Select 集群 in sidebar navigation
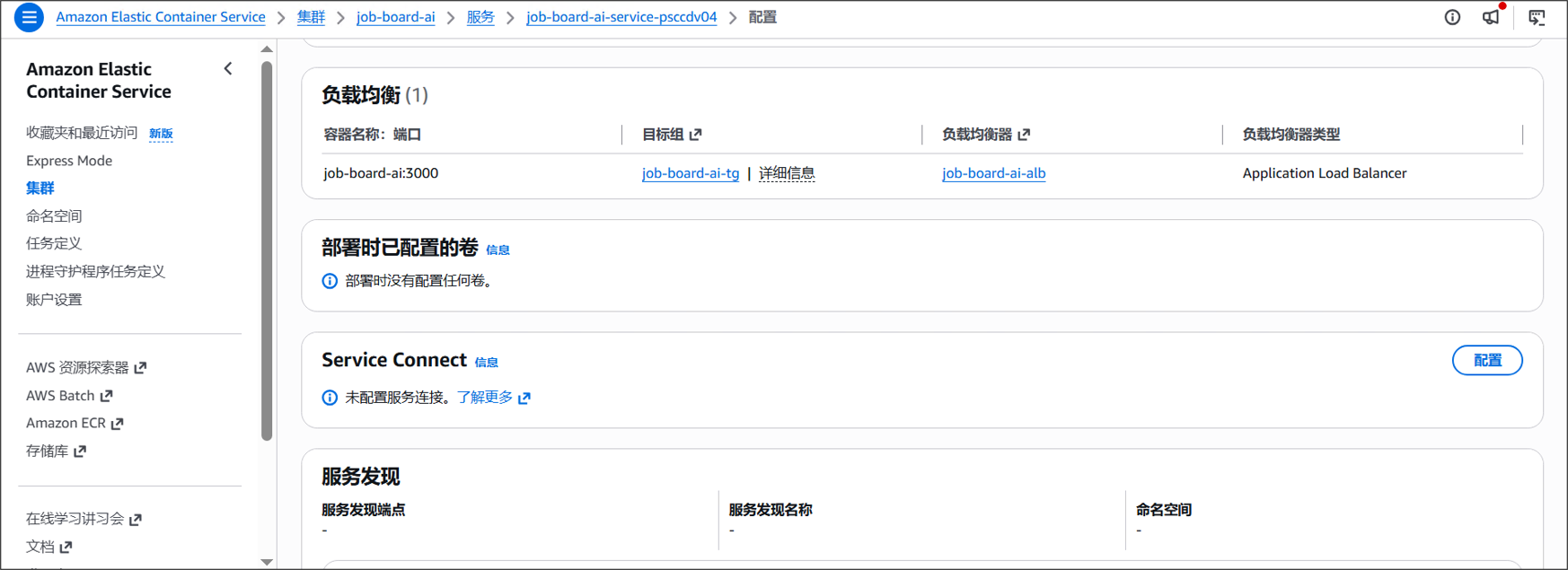The width and height of the screenshot is (1568, 570). [40, 188]
